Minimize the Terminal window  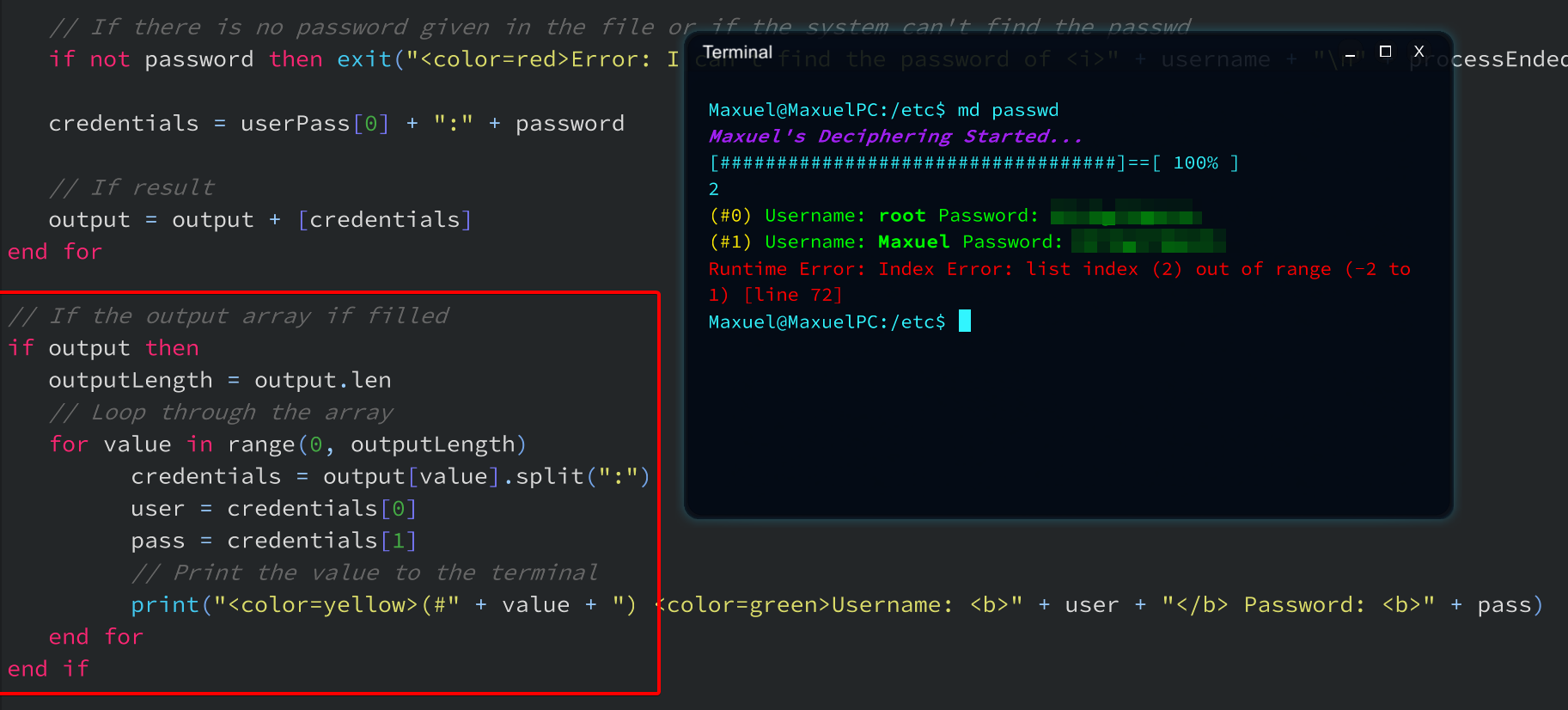1350,53
